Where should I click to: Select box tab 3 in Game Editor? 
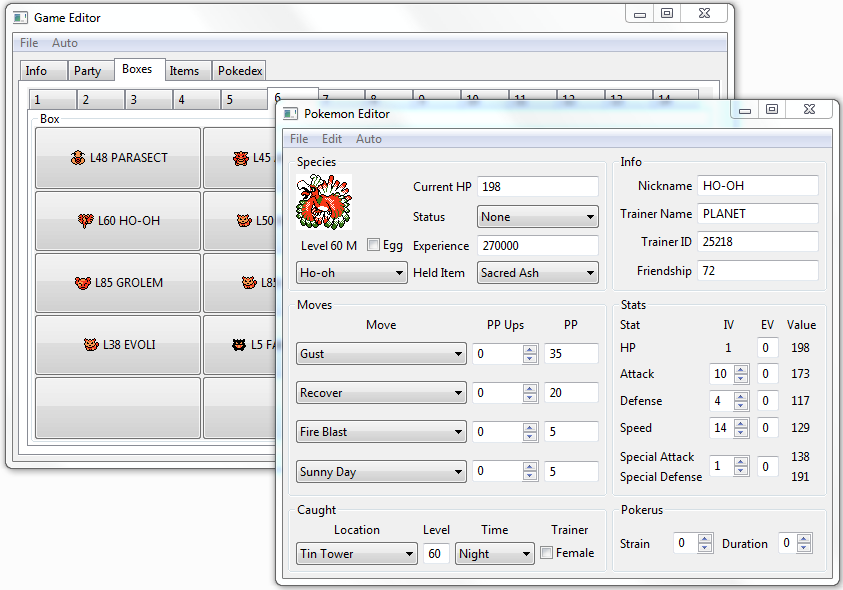148,100
